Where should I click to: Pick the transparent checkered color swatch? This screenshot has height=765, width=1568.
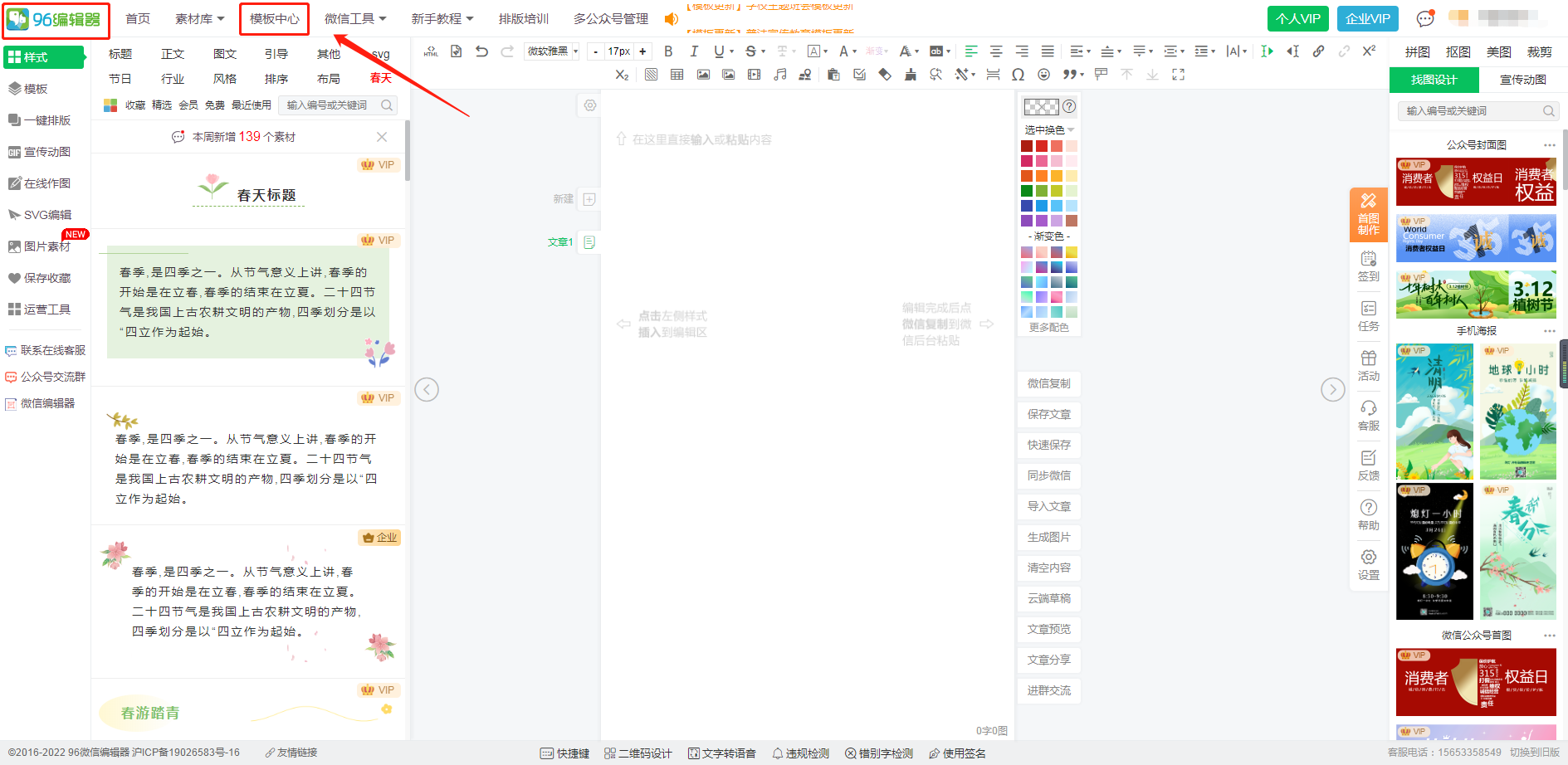(x=1041, y=106)
